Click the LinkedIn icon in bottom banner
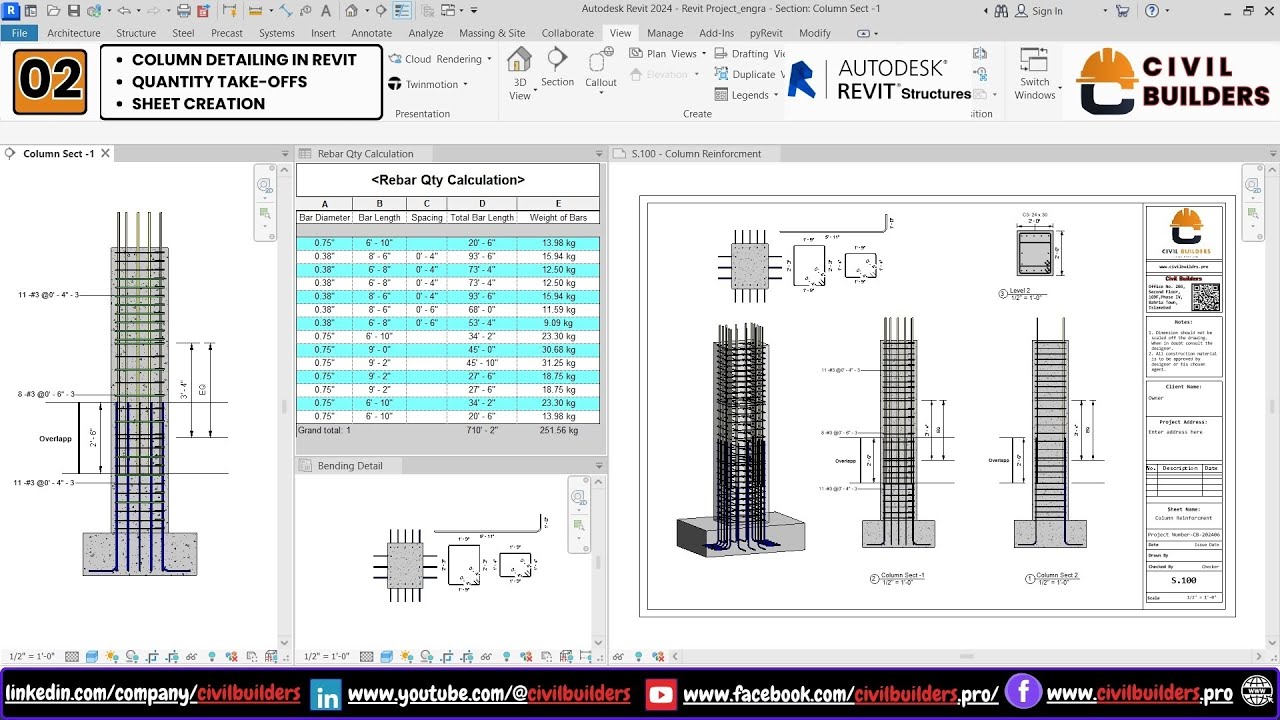The width and height of the screenshot is (1280, 720). 326,695
